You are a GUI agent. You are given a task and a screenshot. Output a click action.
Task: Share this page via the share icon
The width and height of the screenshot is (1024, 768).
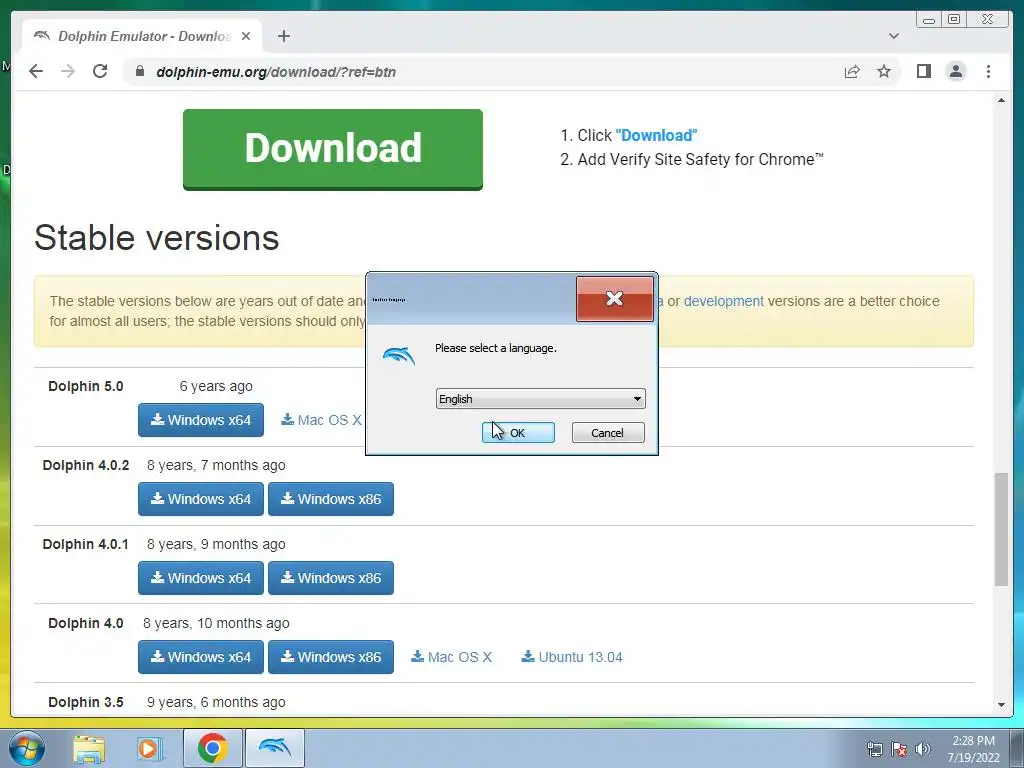(852, 71)
